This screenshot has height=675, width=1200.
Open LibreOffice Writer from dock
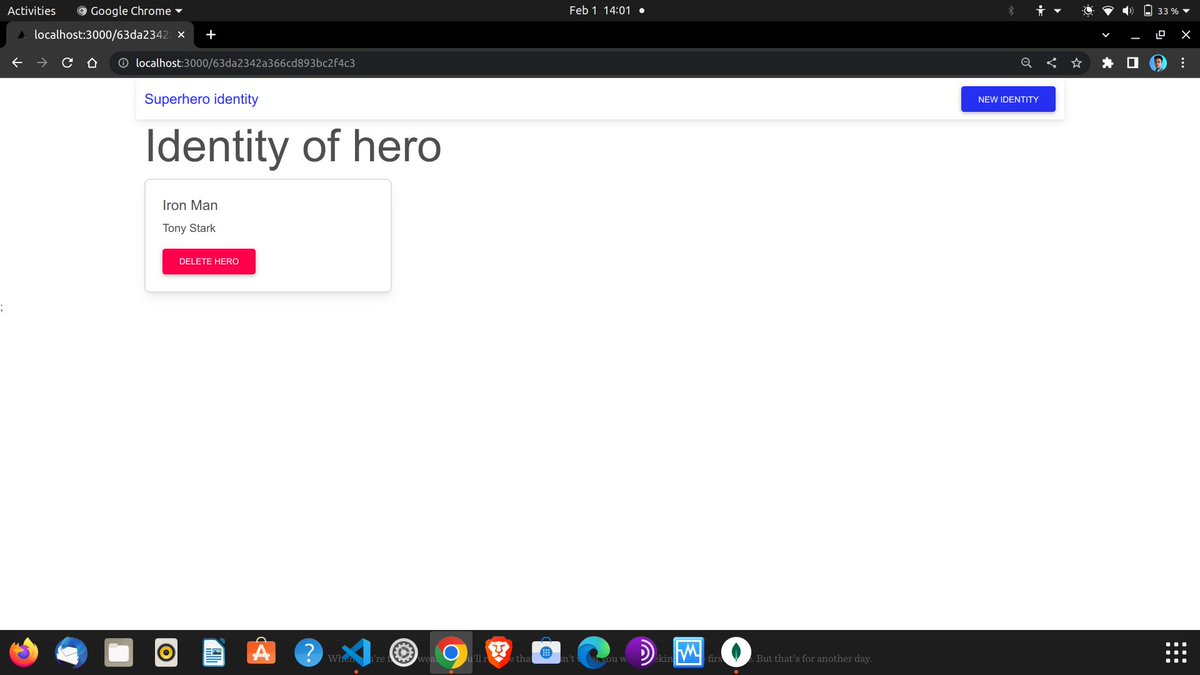click(x=214, y=653)
